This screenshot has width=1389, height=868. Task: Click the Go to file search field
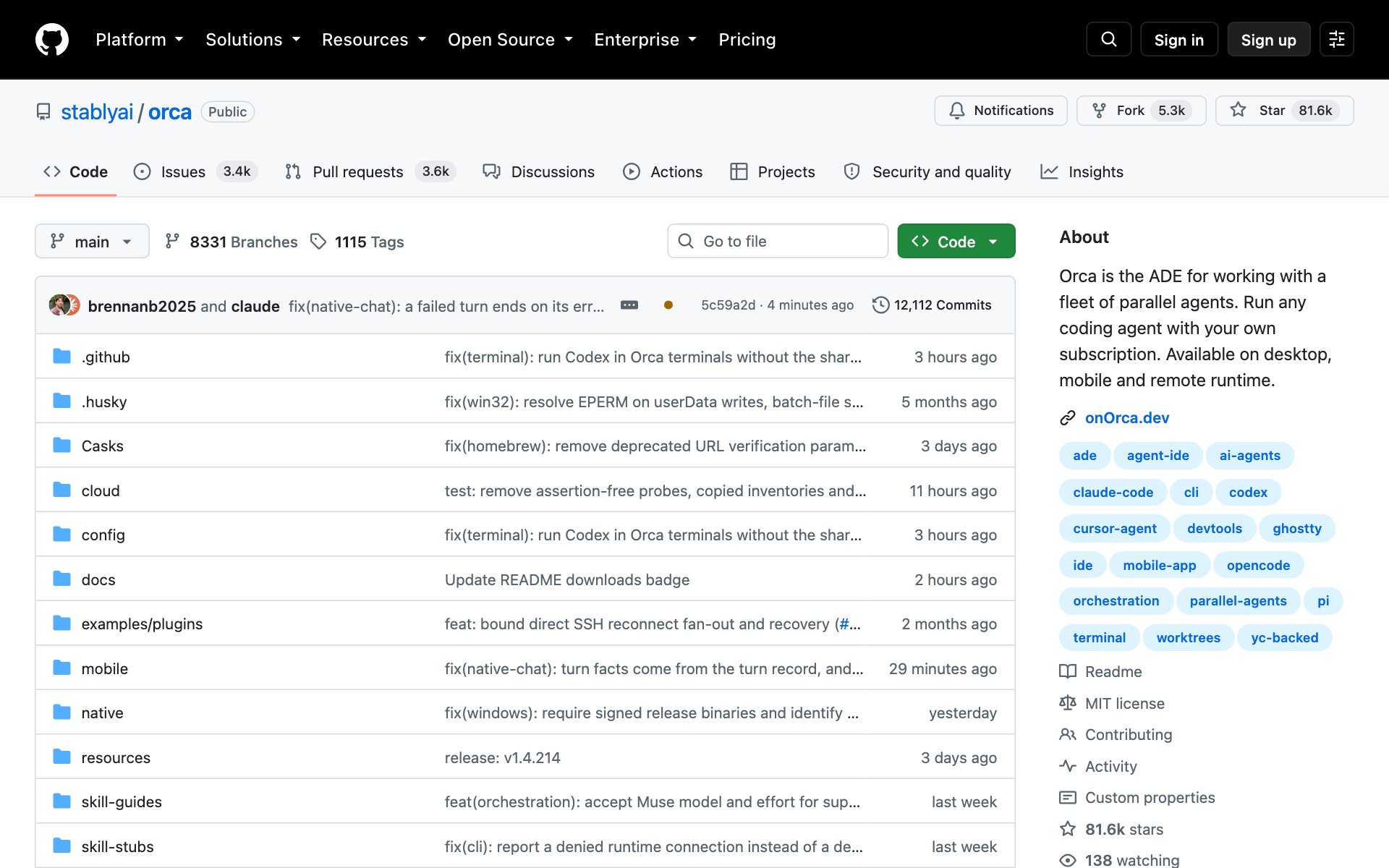pos(778,241)
